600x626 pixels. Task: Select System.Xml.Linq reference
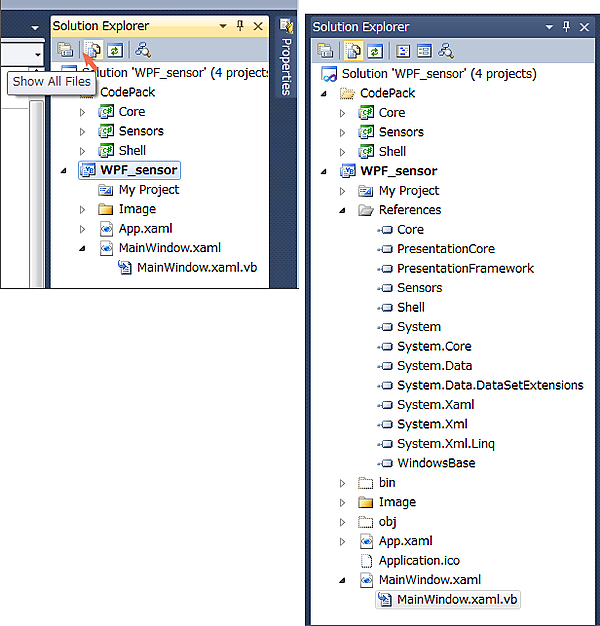[446, 444]
